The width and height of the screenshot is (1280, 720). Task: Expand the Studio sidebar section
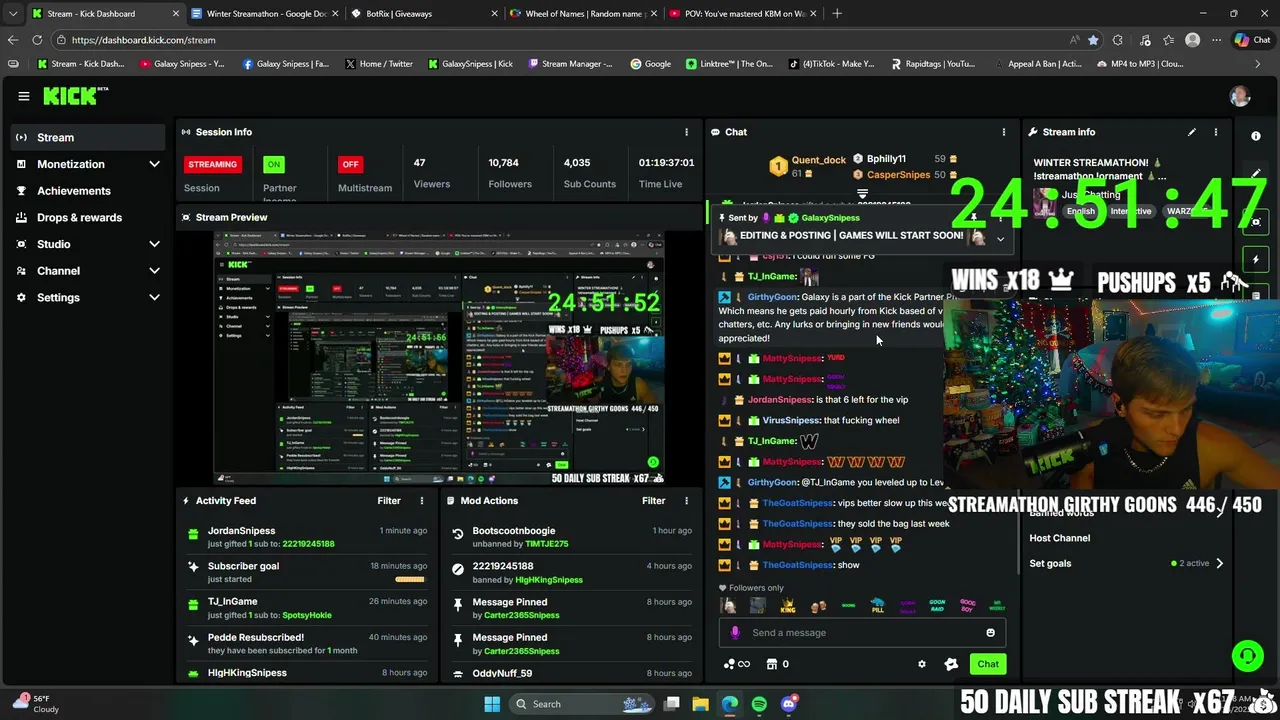pos(154,244)
